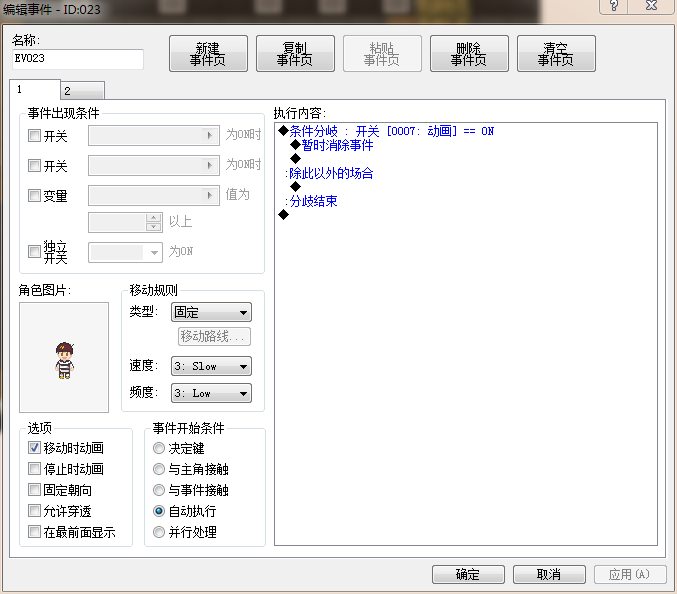The width and height of the screenshot is (677, 594).
Task: Select the last empty command line
Action: pos(283,215)
